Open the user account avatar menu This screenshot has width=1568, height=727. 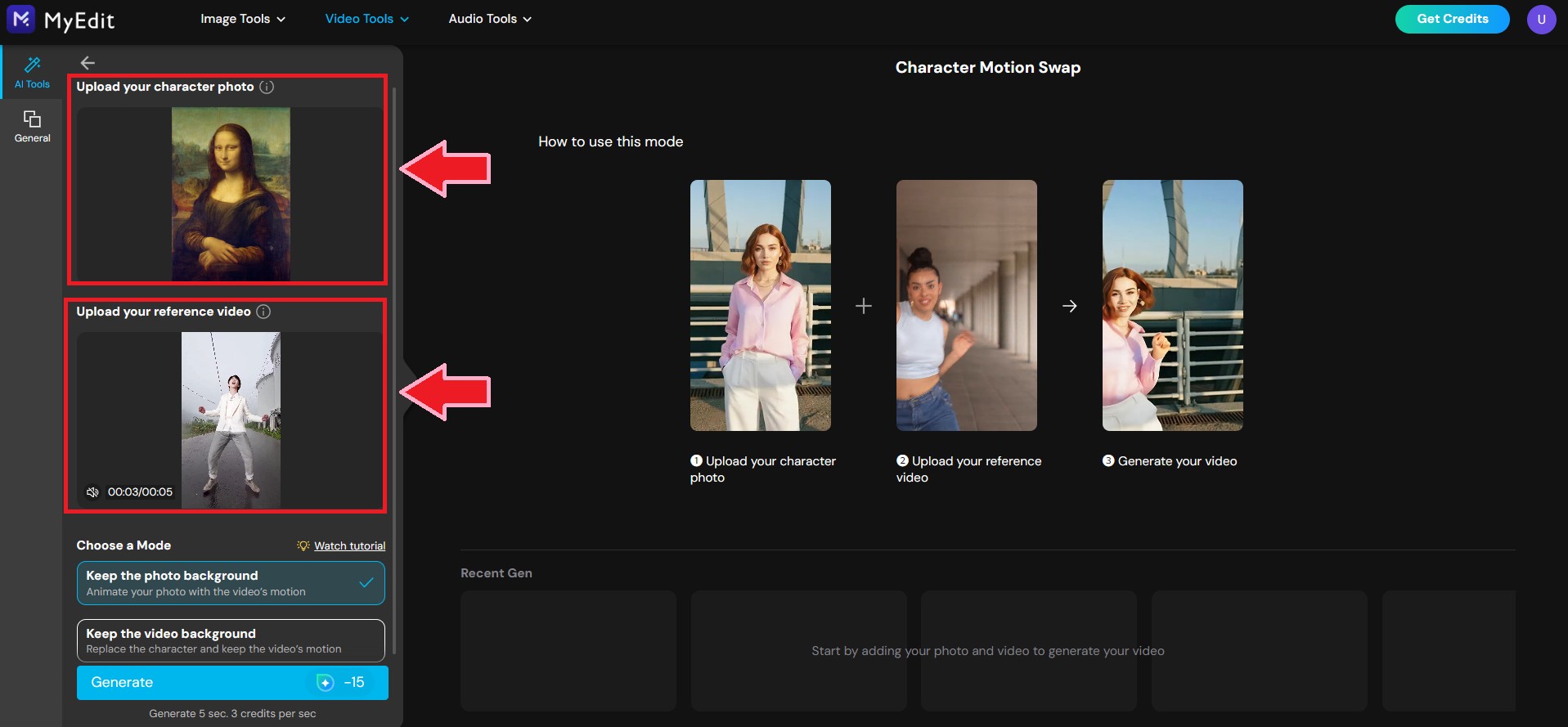1541,19
